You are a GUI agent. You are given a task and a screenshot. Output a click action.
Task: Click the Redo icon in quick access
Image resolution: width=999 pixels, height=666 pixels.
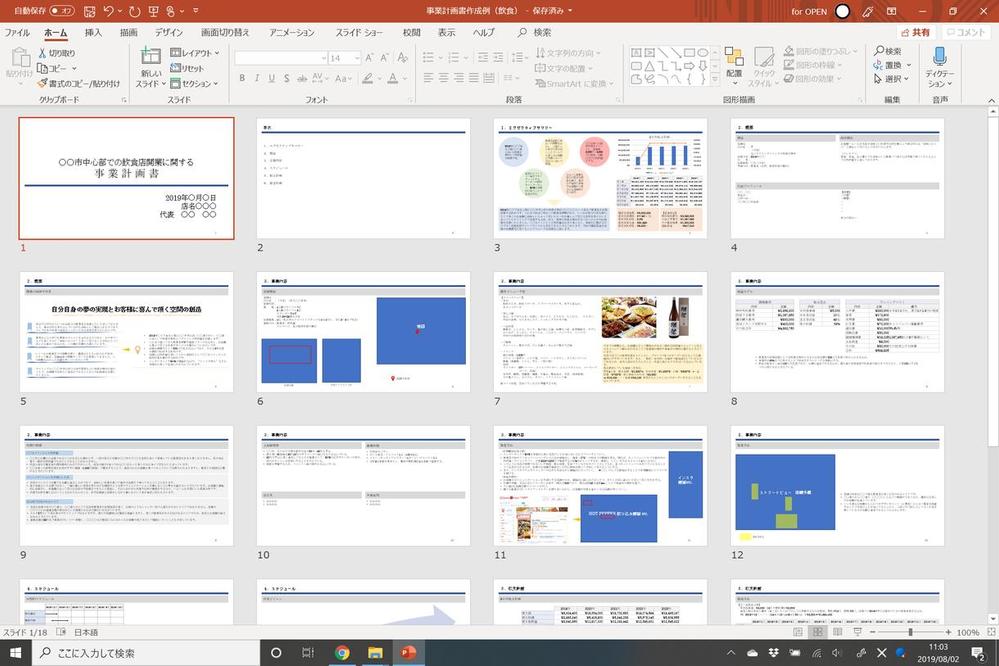click(134, 11)
